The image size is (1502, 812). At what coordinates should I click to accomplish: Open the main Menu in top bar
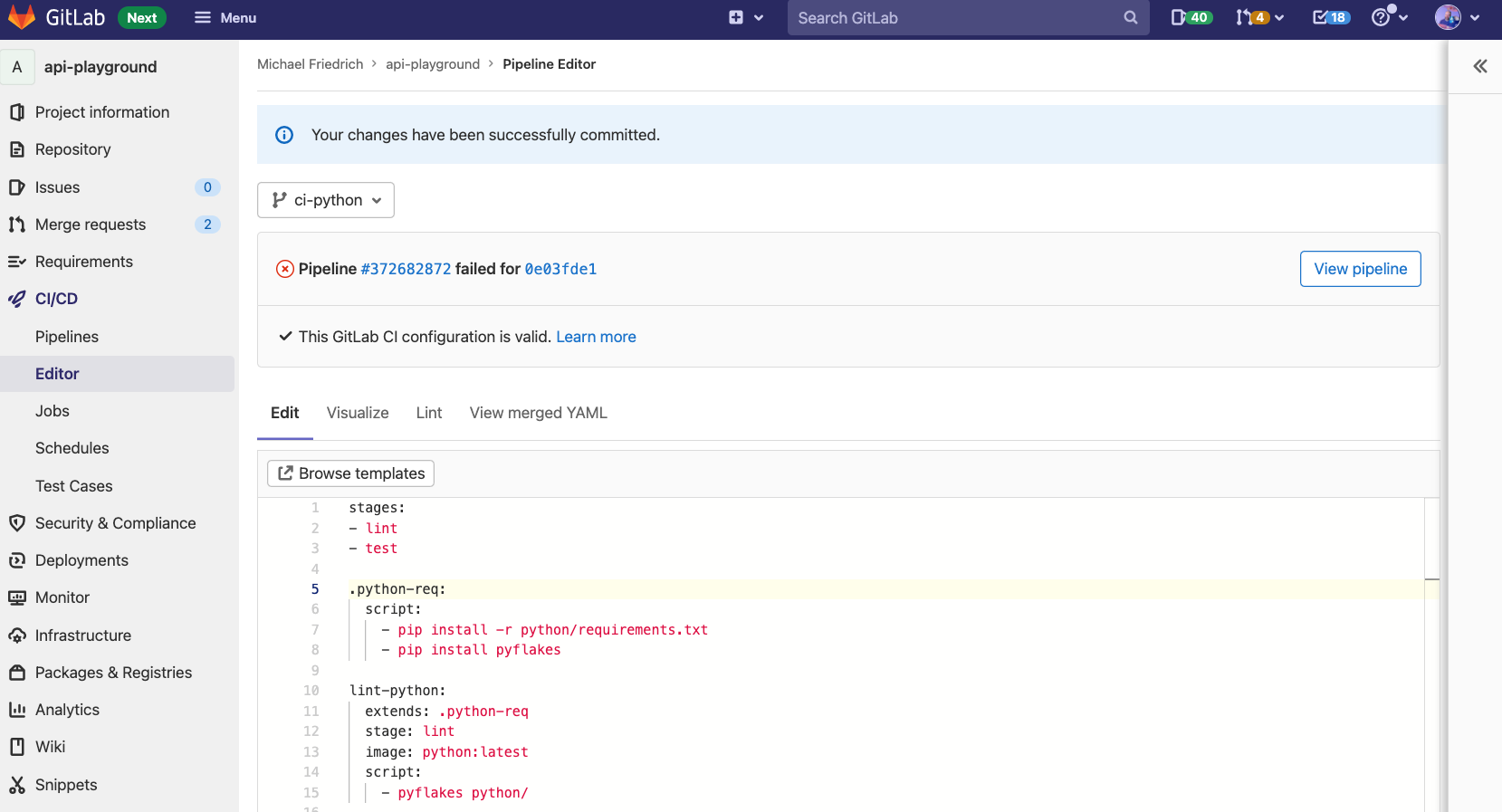point(225,17)
